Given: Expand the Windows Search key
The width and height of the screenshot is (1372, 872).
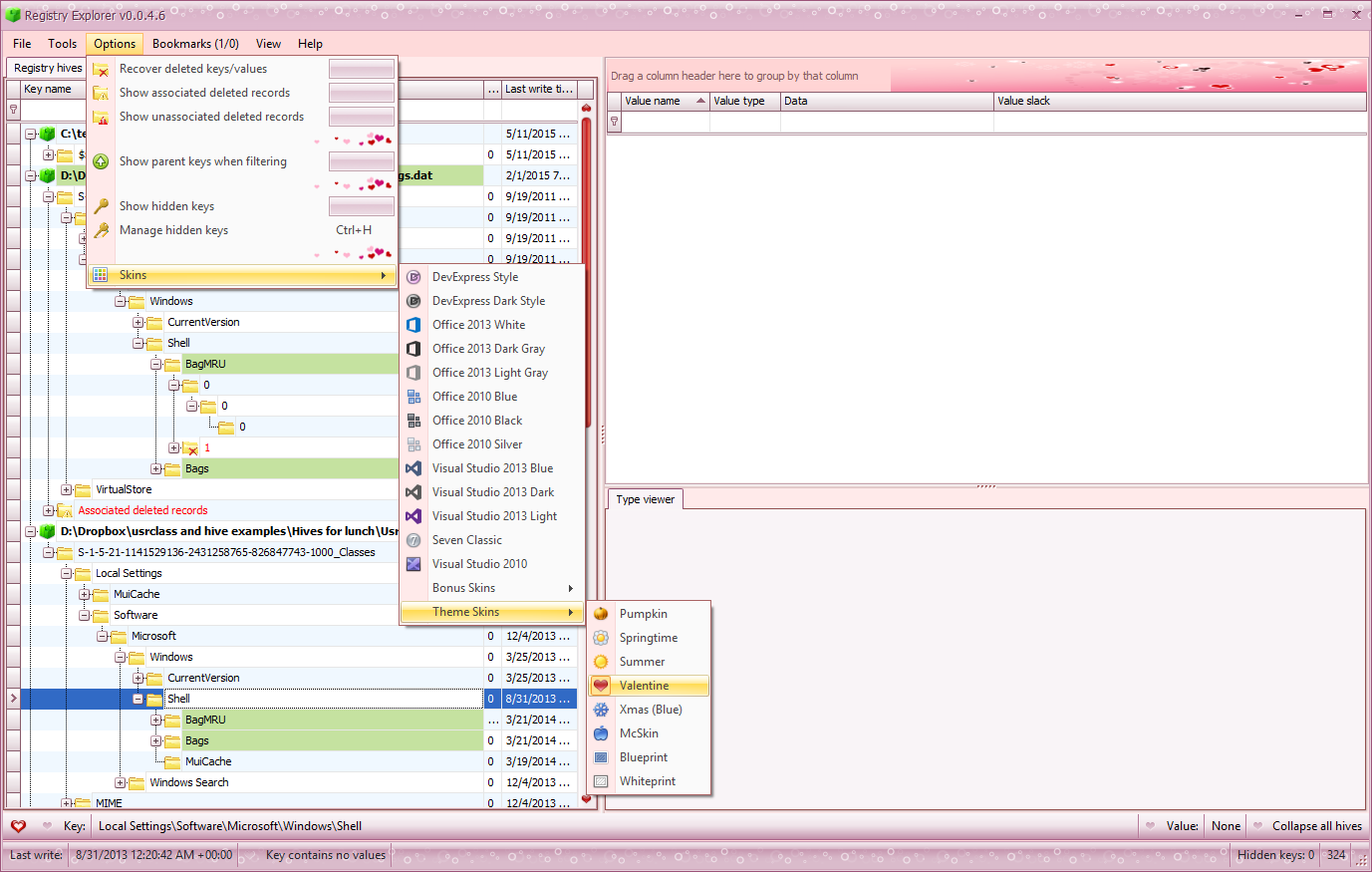Looking at the screenshot, I should (x=120, y=782).
